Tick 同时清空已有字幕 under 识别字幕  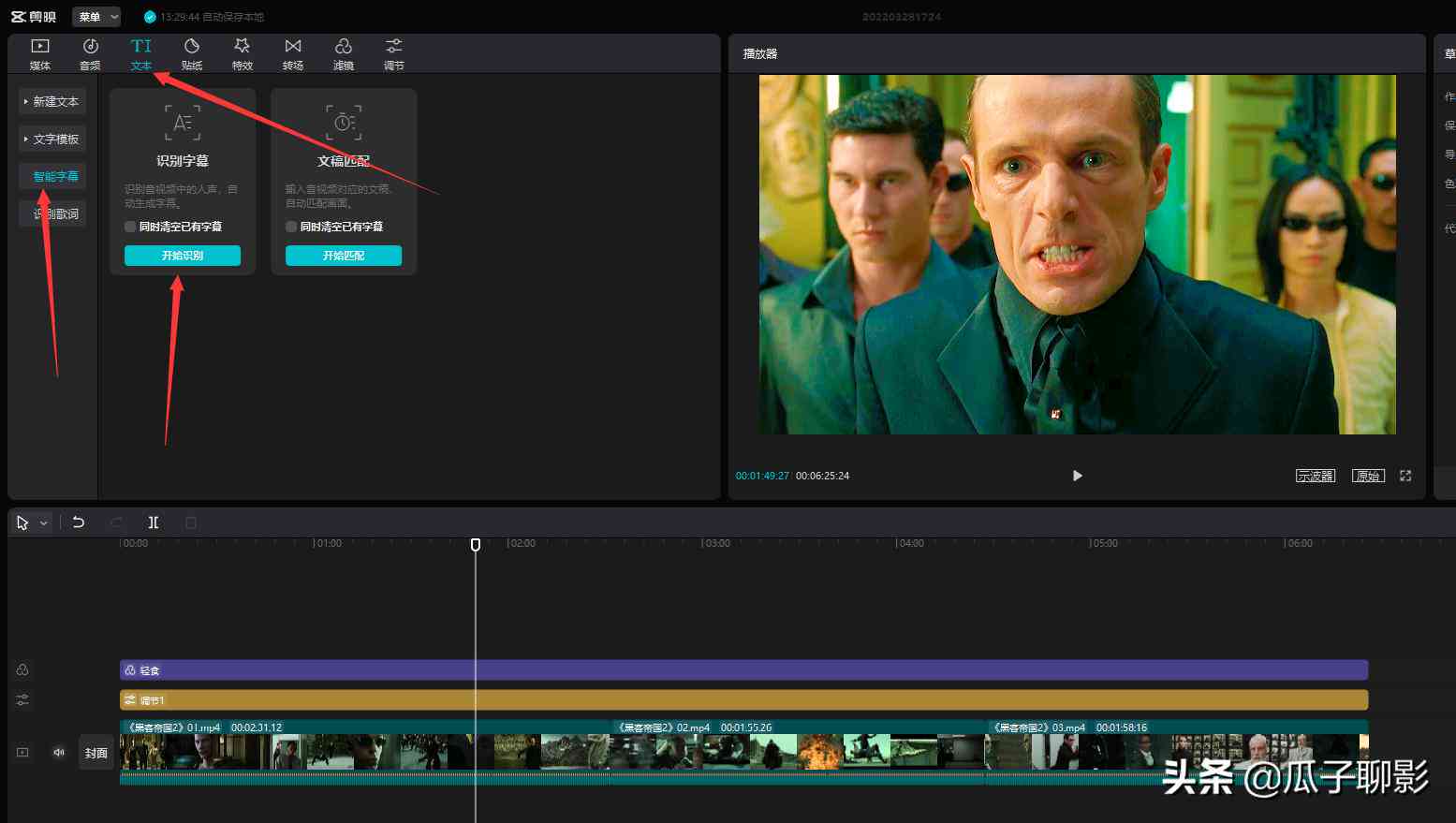pos(130,227)
